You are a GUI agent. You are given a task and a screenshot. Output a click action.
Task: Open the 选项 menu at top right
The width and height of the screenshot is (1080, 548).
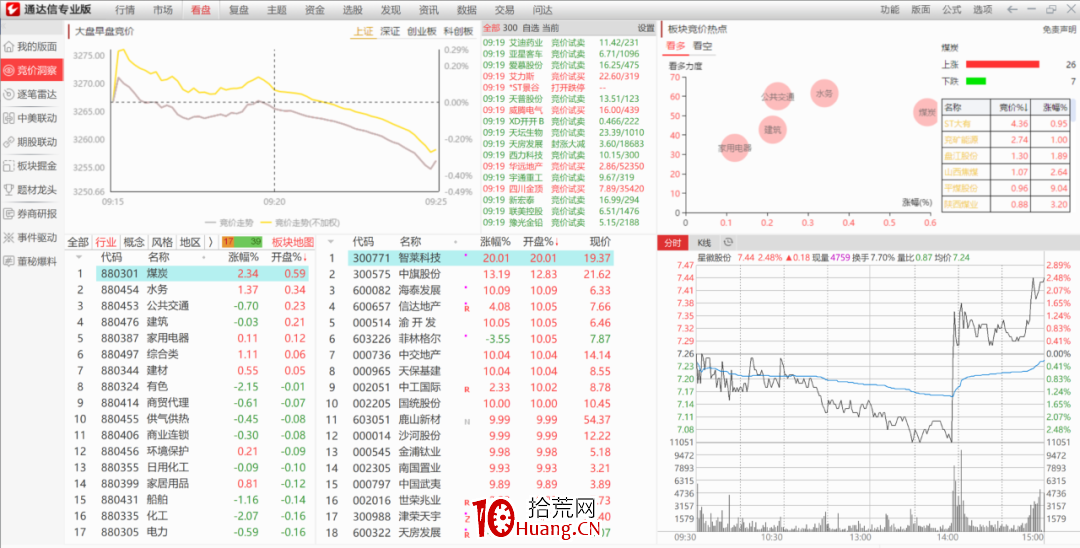pyautogui.click(x=983, y=10)
